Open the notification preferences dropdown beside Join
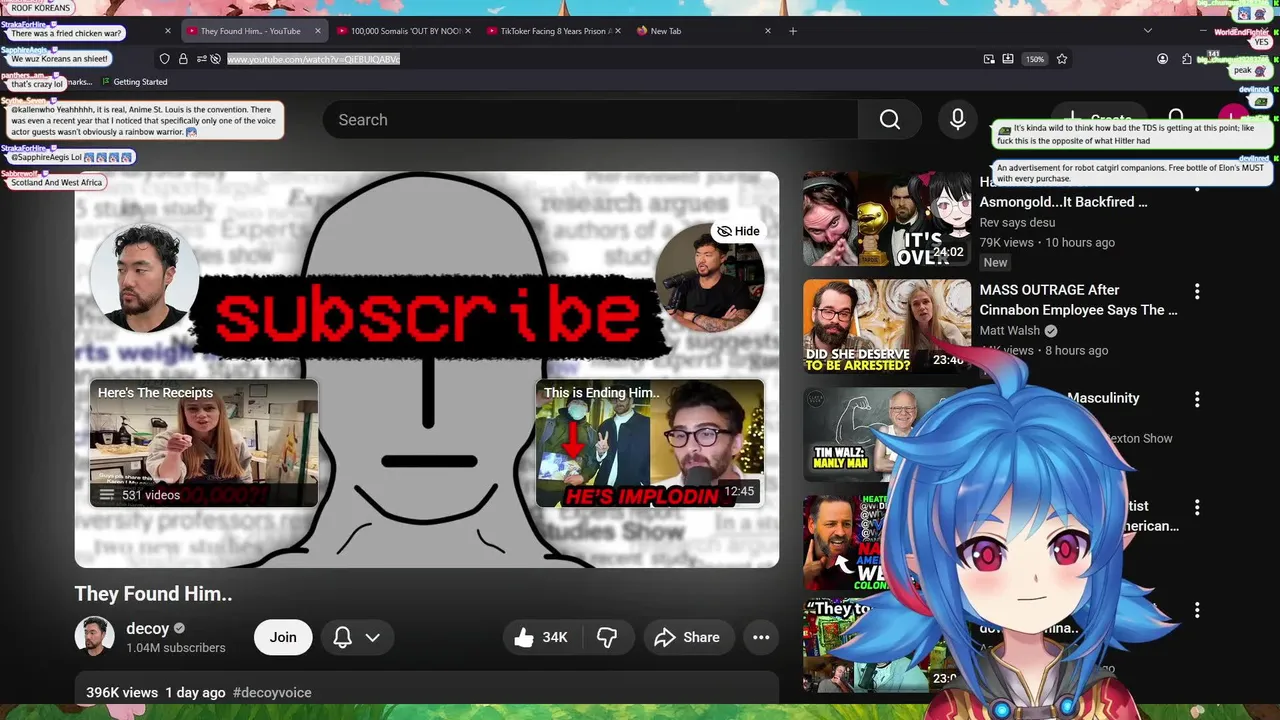Viewport: 1280px width, 720px height. pyautogui.click(x=358, y=637)
